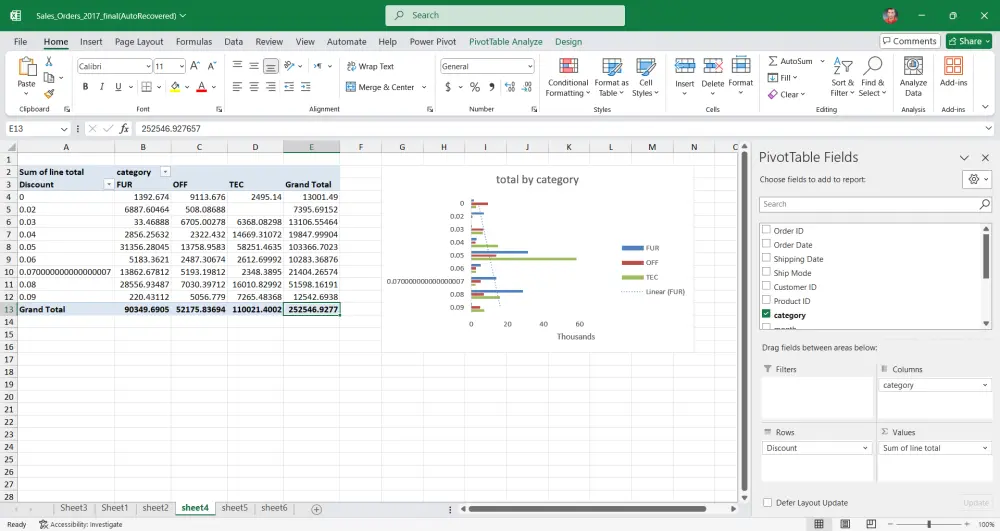Apply Comma Style format
Viewport: 1000px width, 531px height.
coord(491,87)
